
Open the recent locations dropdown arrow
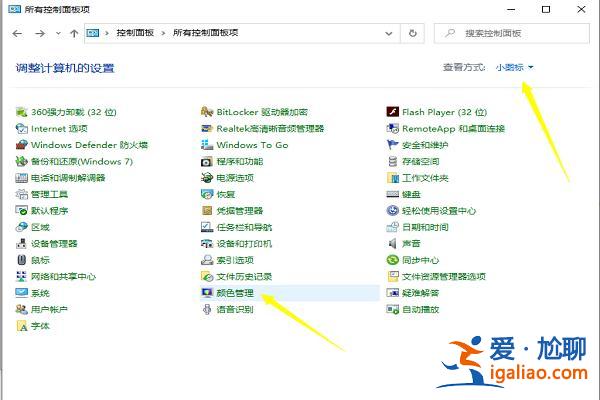coord(58,34)
